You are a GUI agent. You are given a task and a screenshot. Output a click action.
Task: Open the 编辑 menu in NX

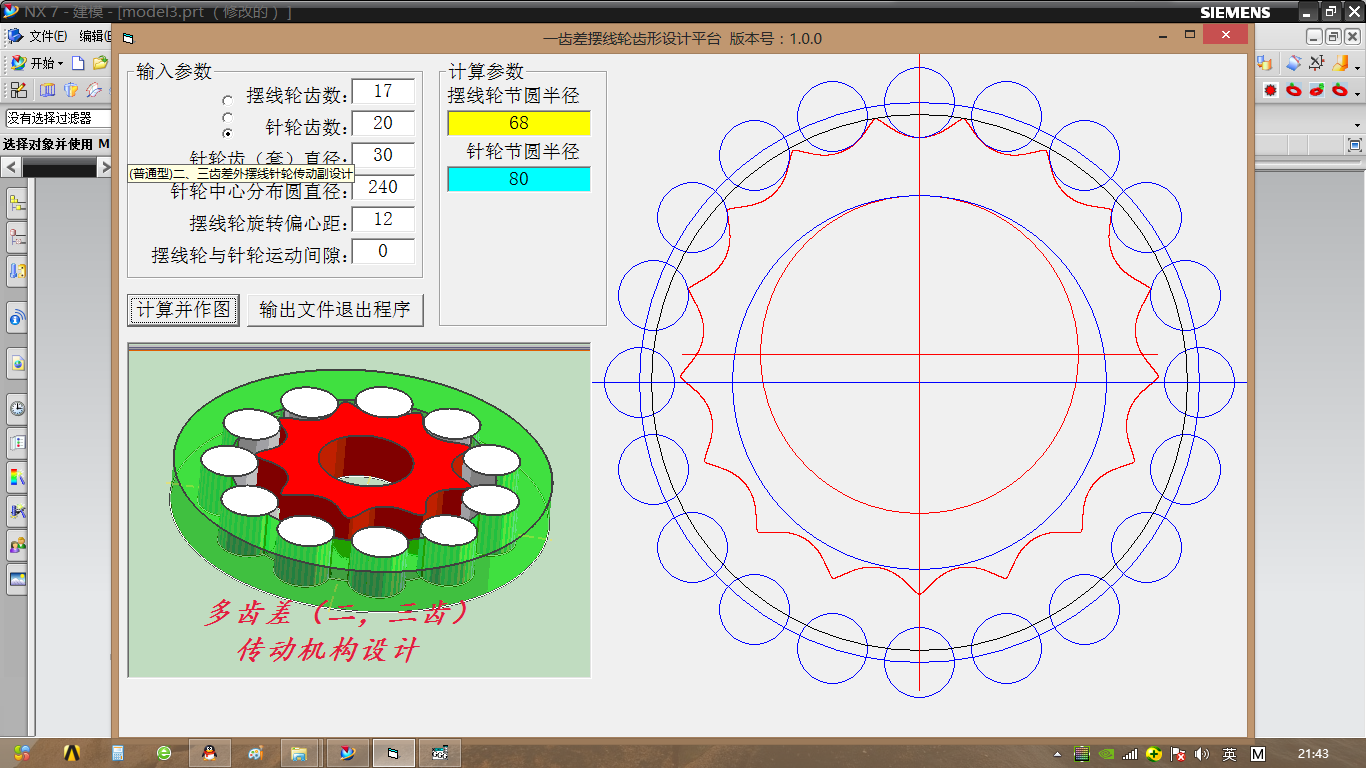coord(95,36)
